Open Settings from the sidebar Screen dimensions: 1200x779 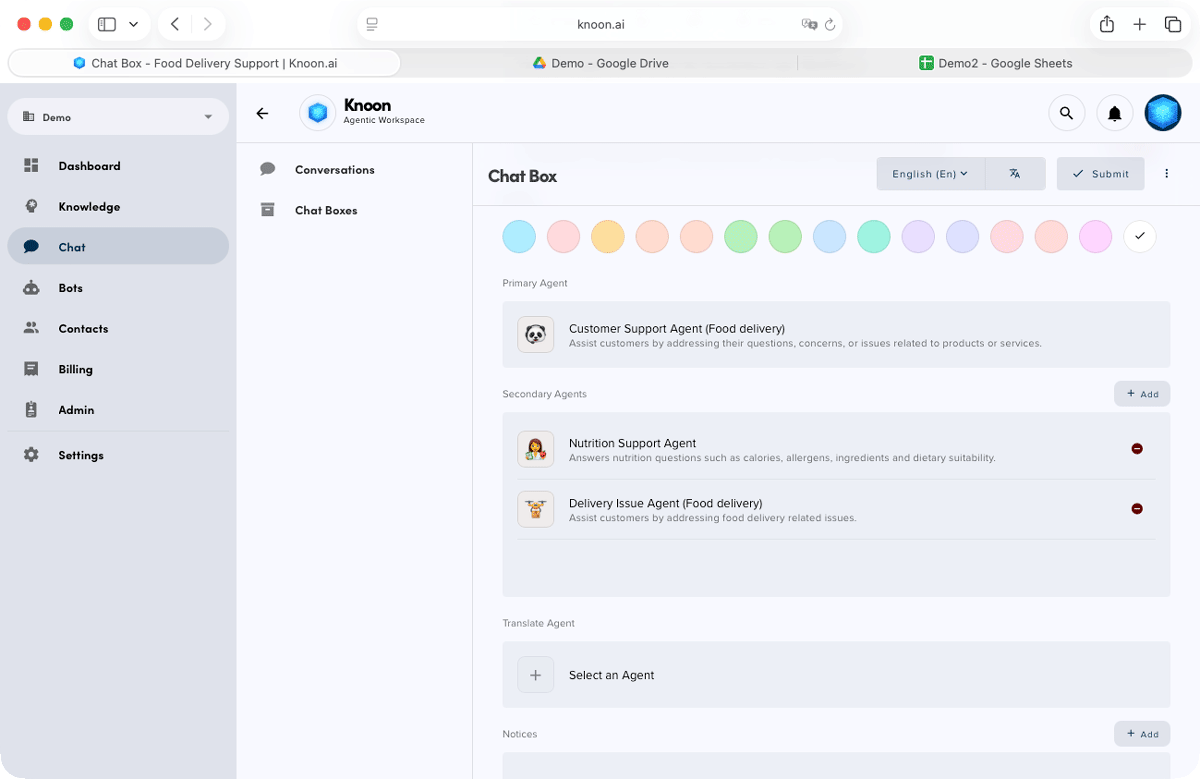point(80,455)
